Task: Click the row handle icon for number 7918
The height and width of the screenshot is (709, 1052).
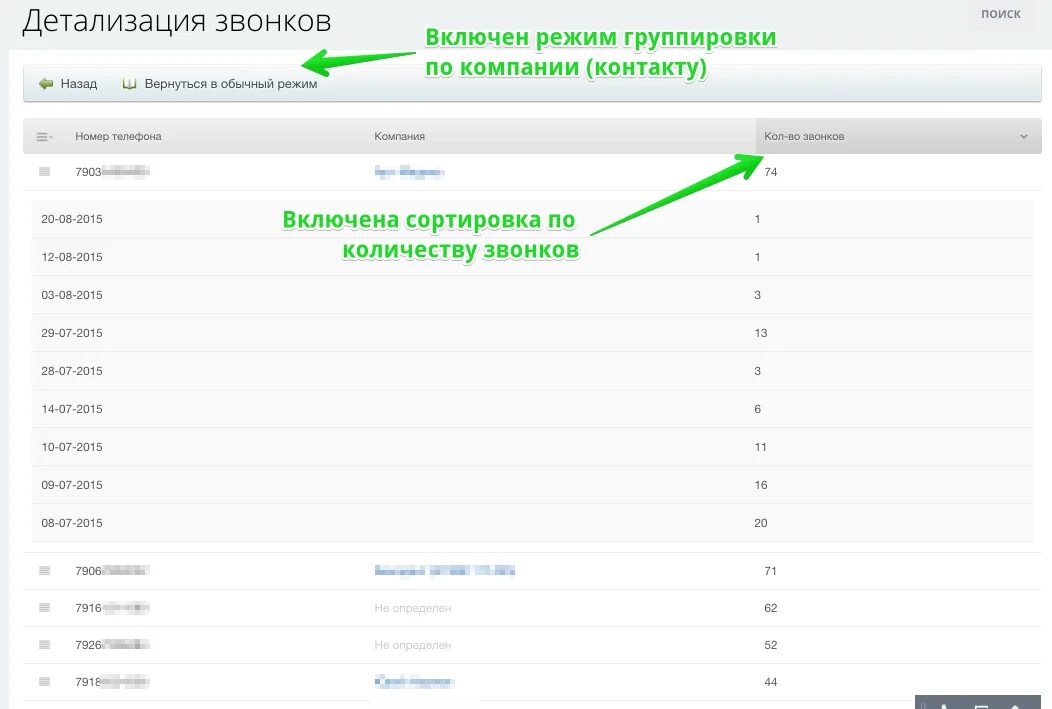Action: 45,681
